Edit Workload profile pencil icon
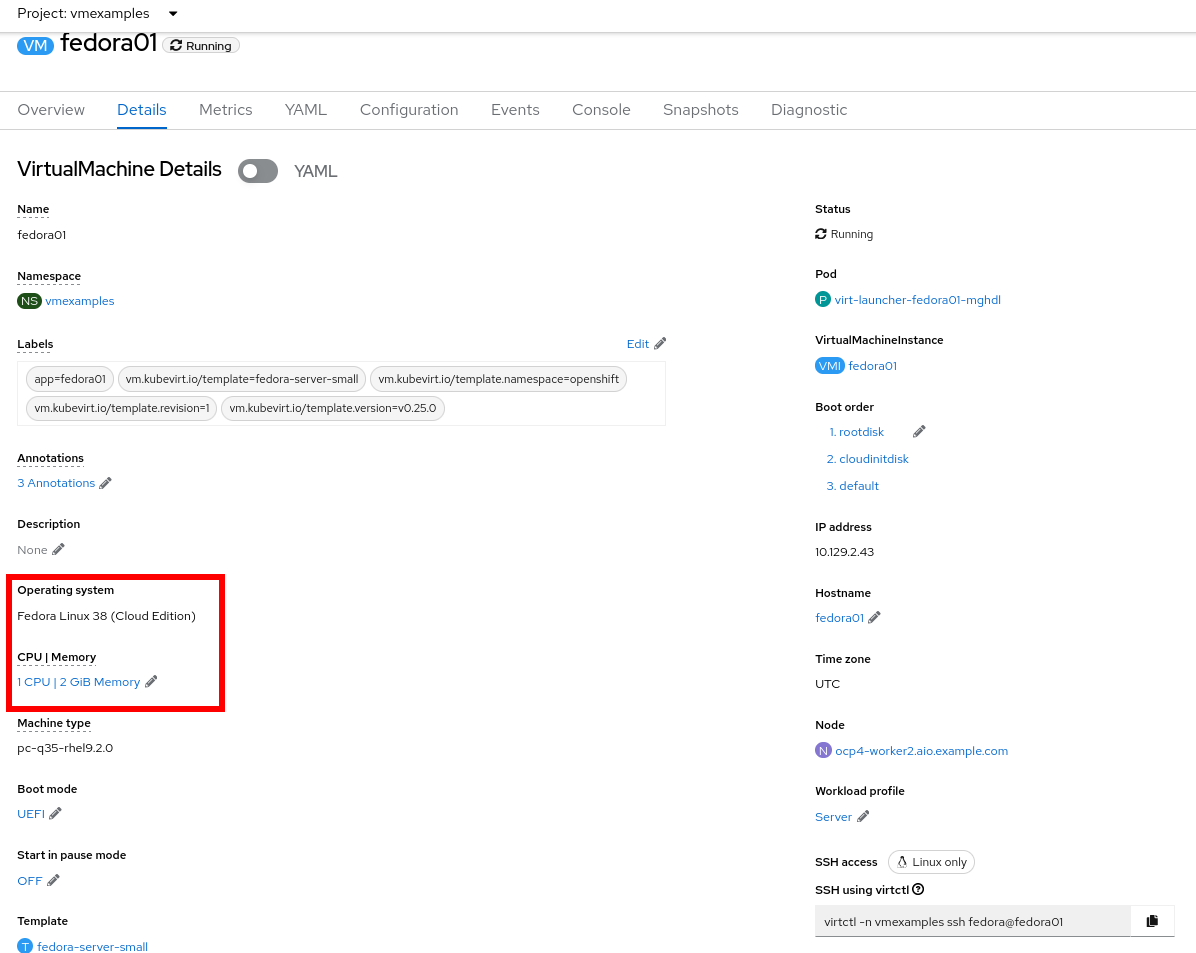Image resolution: width=1196 pixels, height=953 pixels. tap(863, 817)
